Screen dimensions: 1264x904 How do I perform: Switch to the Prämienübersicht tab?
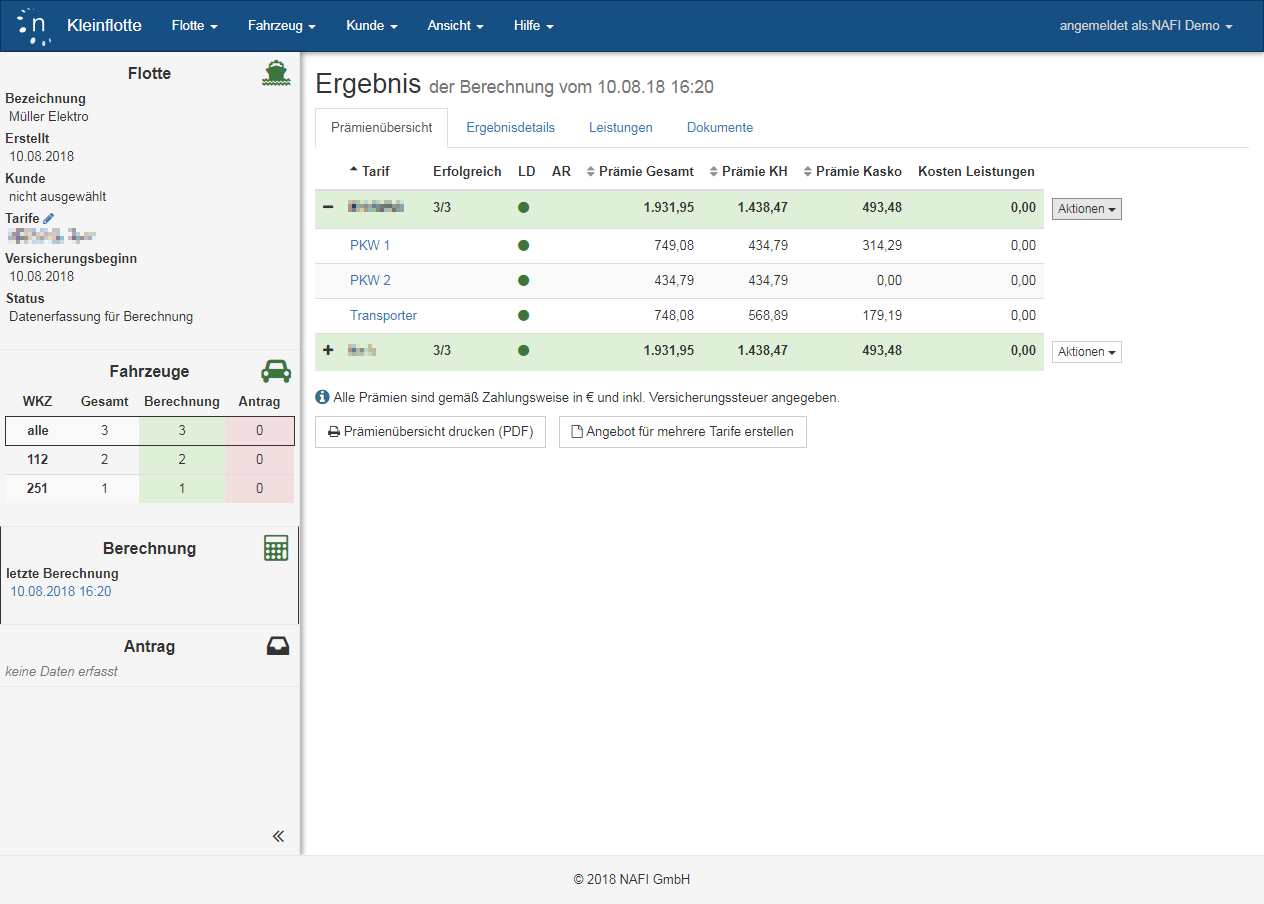pos(382,128)
